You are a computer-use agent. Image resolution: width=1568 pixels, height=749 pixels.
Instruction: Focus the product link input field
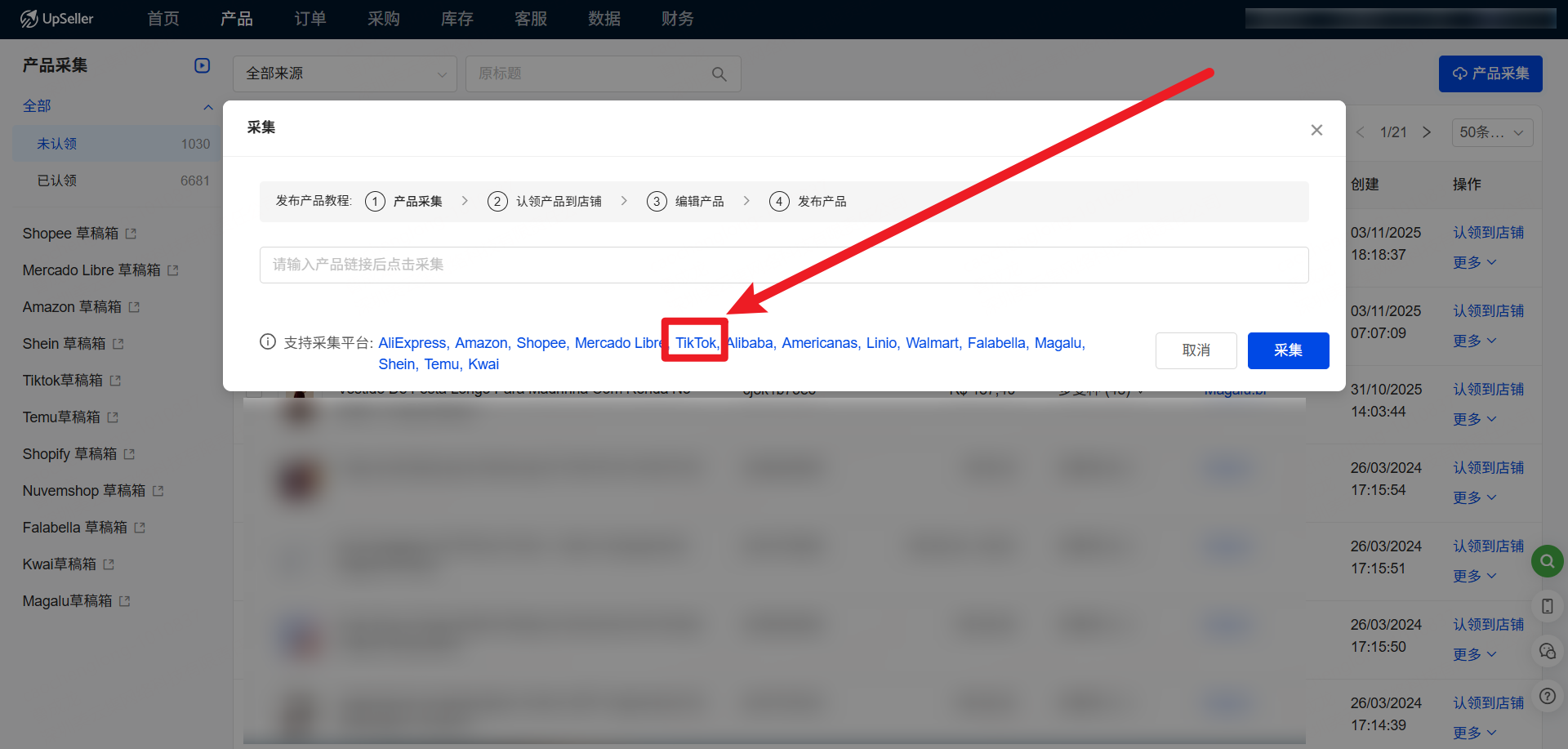pyautogui.click(x=783, y=265)
